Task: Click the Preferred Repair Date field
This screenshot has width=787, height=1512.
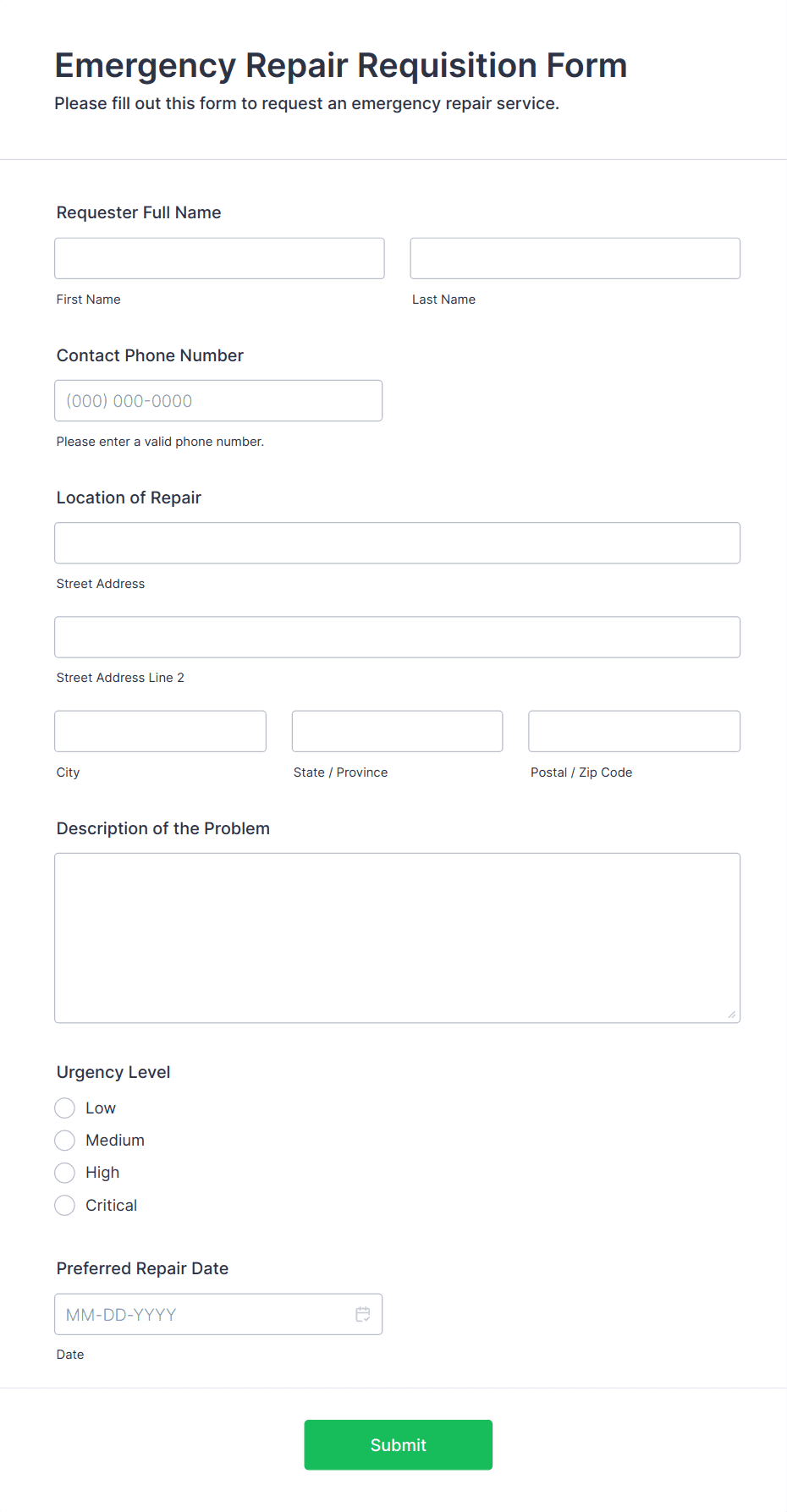Action: point(203,1314)
